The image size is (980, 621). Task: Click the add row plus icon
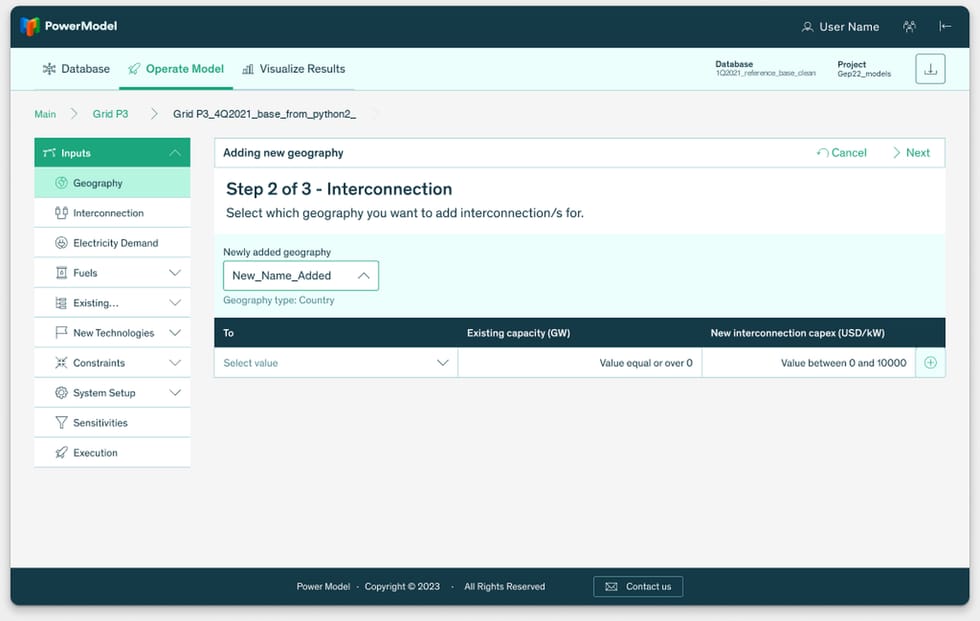930,363
